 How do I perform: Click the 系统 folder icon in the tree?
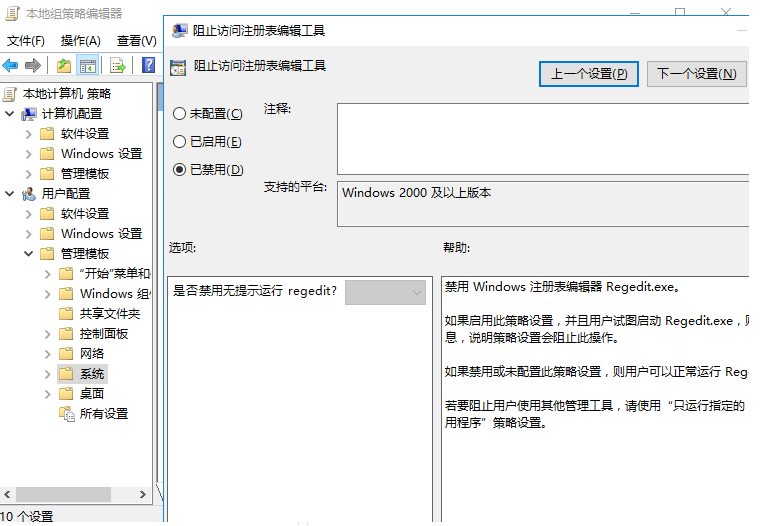pyautogui.click(x=67, y=374)
